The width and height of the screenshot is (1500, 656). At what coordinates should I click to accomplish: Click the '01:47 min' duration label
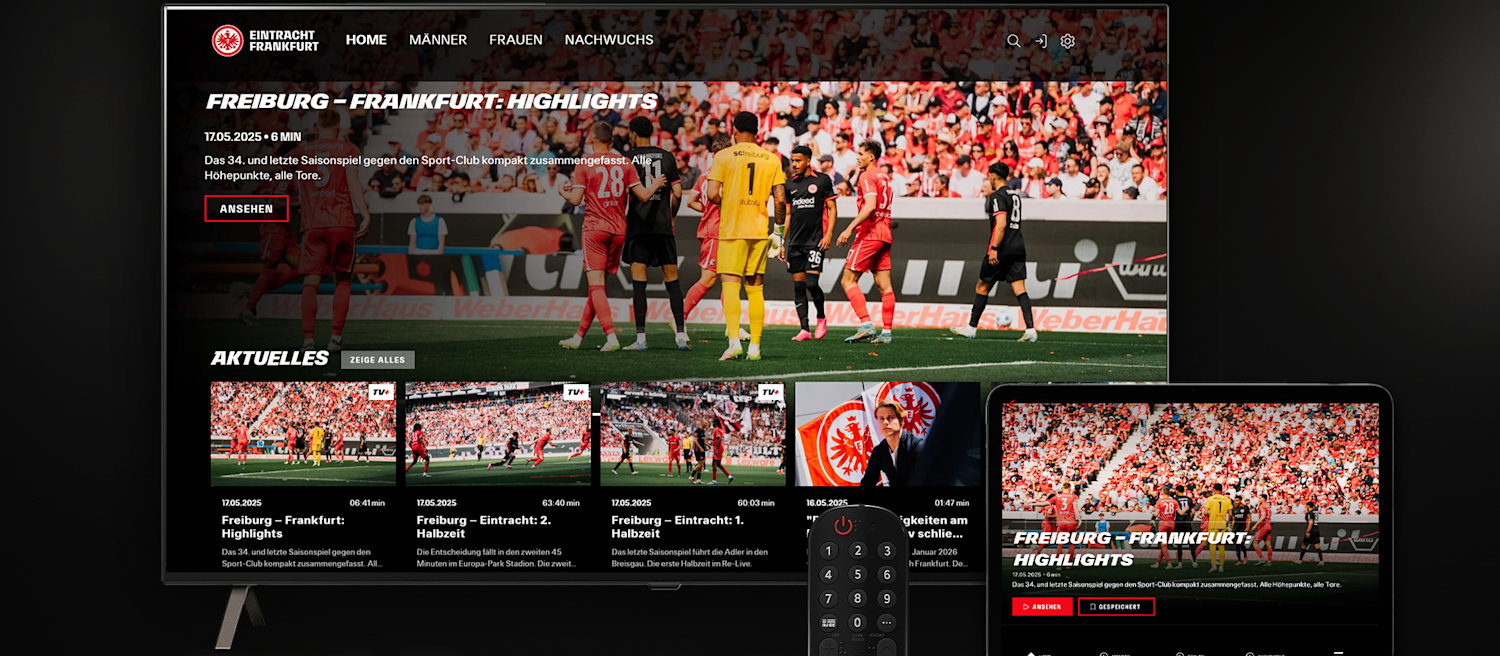pyautogui.click(x=952, y=503)
